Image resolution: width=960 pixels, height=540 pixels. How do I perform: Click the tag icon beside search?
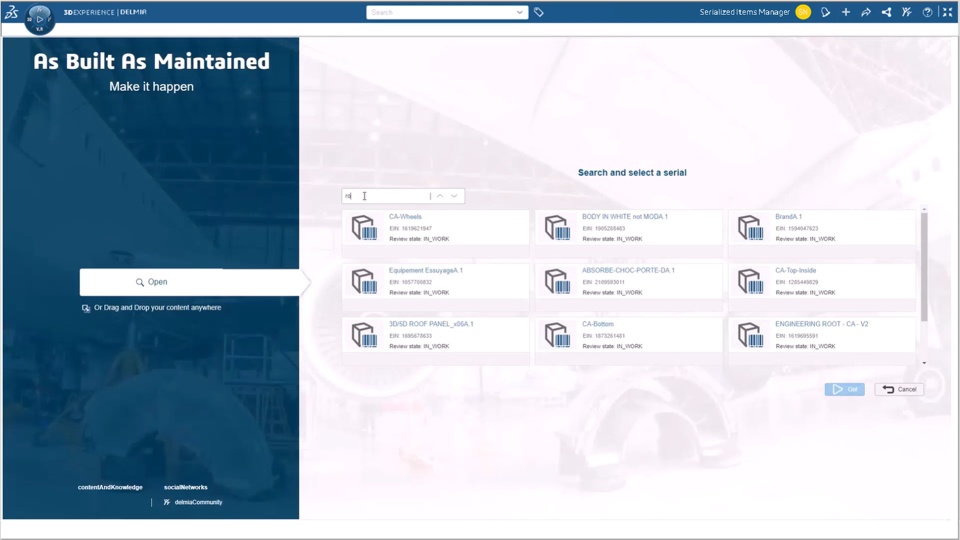[539, 12]
